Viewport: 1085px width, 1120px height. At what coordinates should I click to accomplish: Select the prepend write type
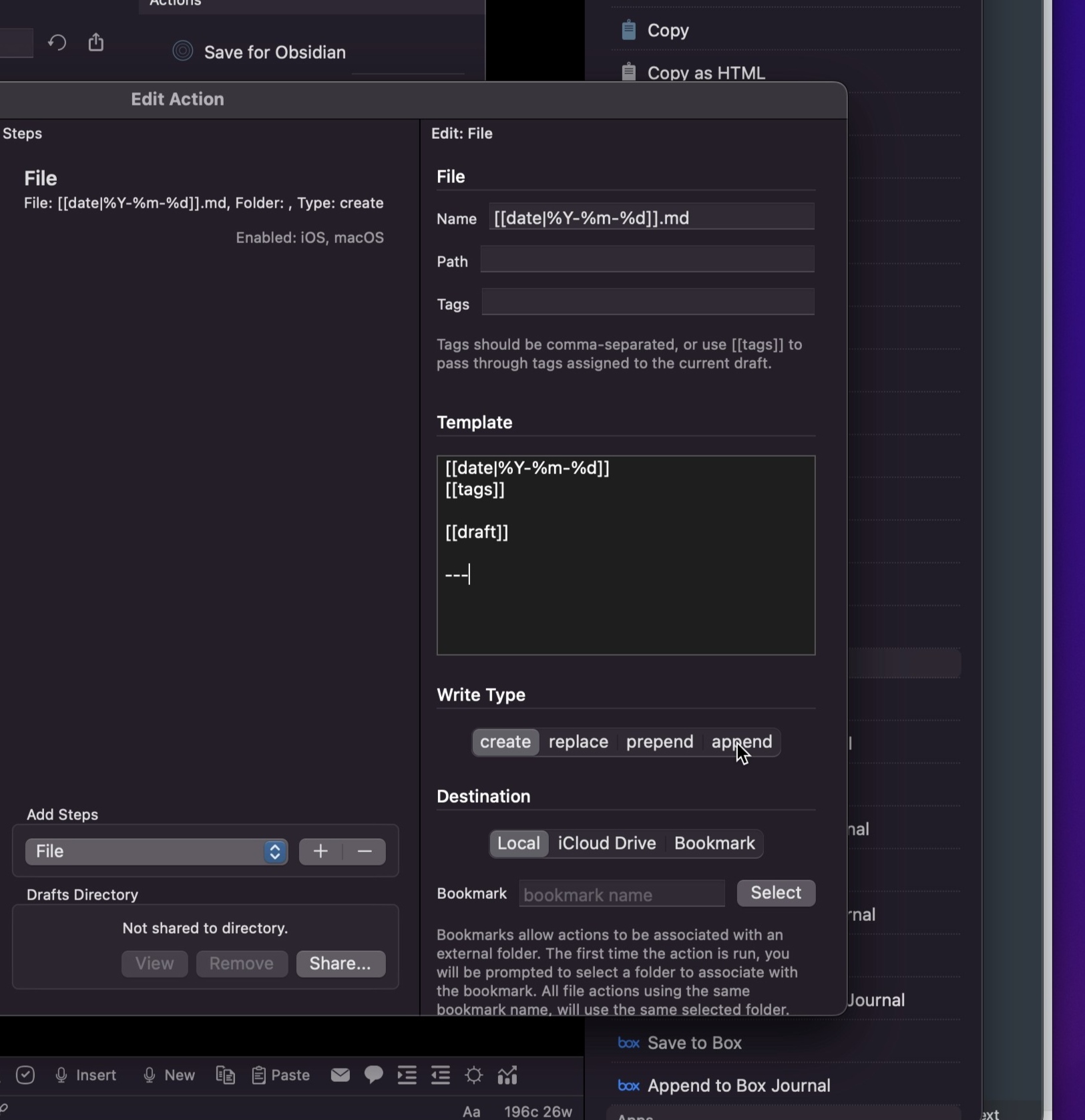pos(660,742)
